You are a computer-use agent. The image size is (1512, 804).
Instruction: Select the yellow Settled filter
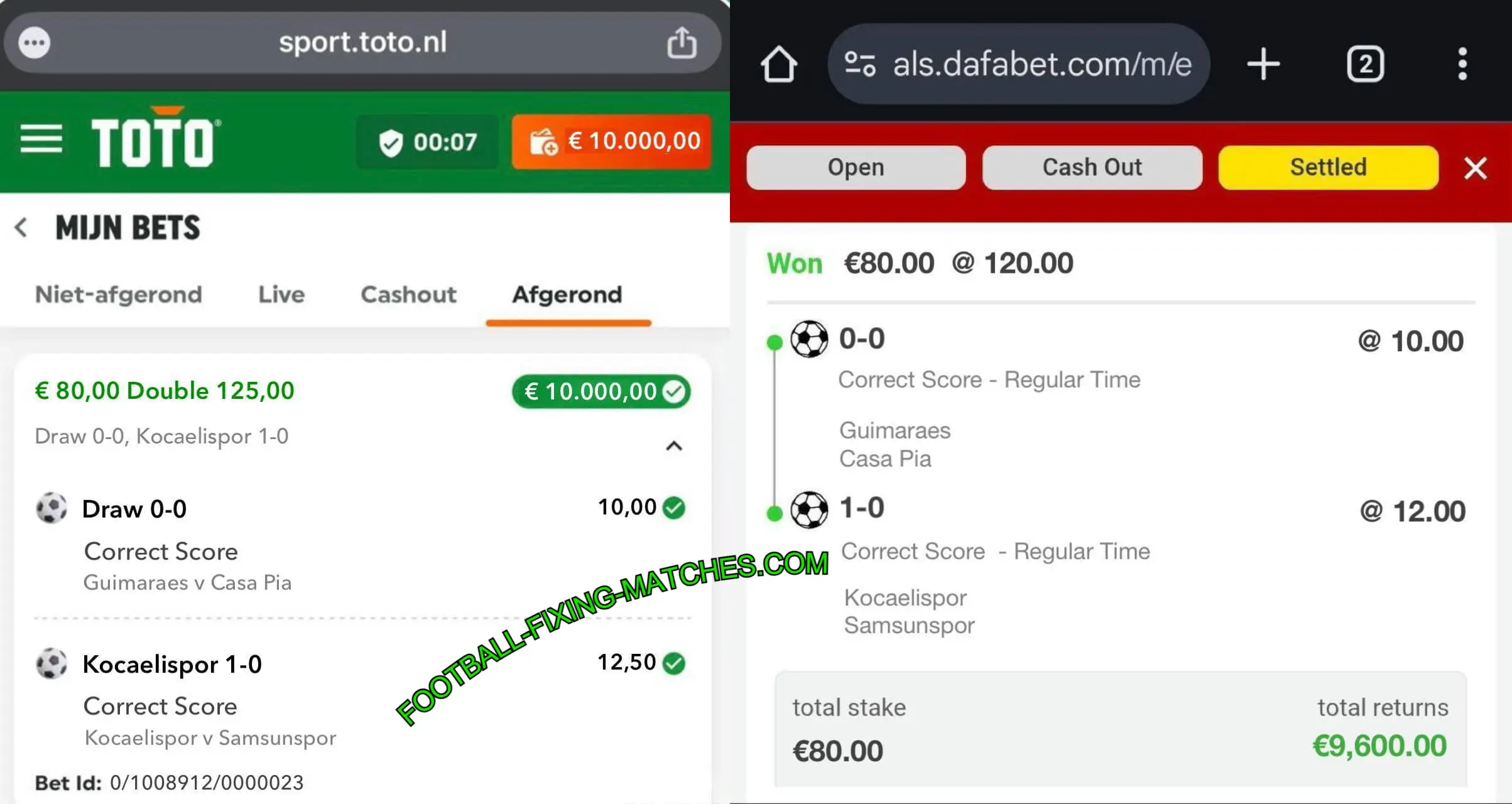[x=1328, y=167]
